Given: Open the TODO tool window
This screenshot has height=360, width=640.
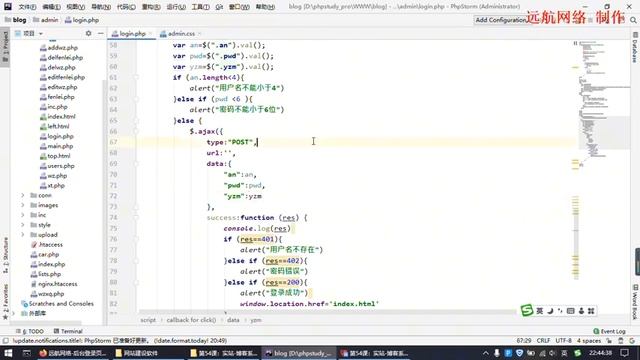Looking at the screenshot, I should point(29,331).
